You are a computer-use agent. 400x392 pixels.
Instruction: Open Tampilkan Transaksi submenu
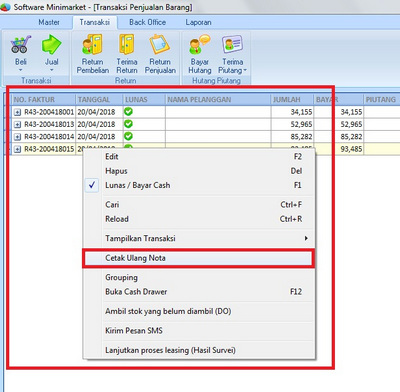[x=199, y=238]
